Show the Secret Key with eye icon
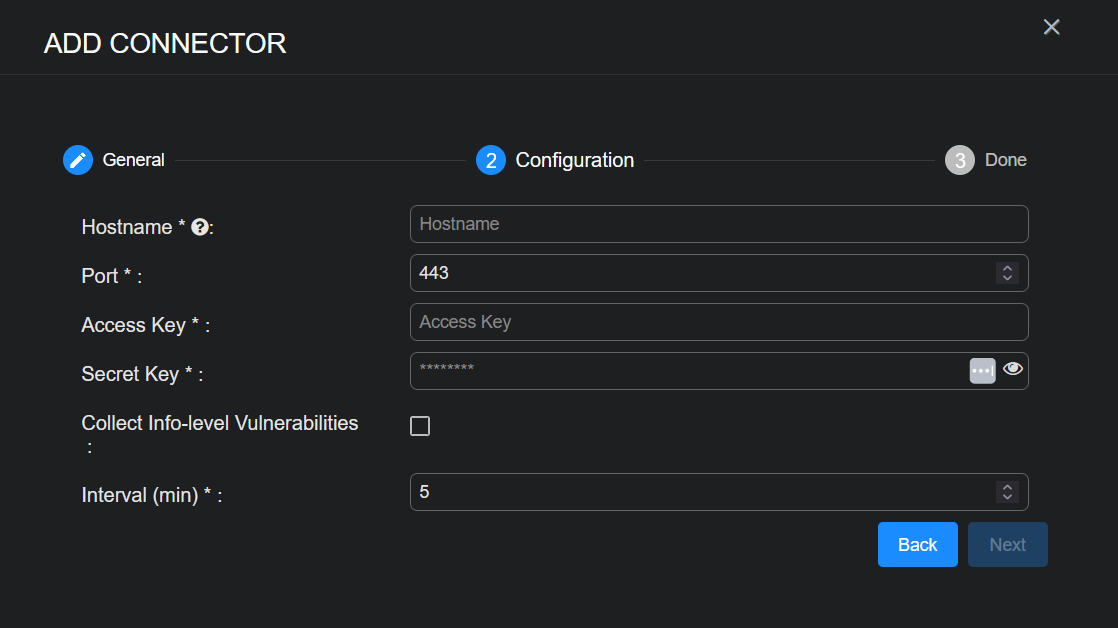1118x628 pixels. tap(1013, 369)
